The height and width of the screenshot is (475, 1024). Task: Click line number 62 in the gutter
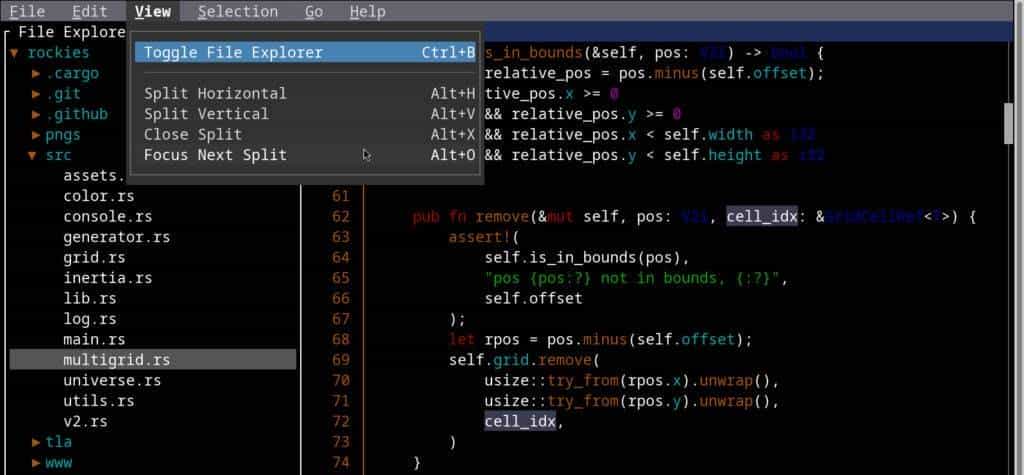click(341, 216)
